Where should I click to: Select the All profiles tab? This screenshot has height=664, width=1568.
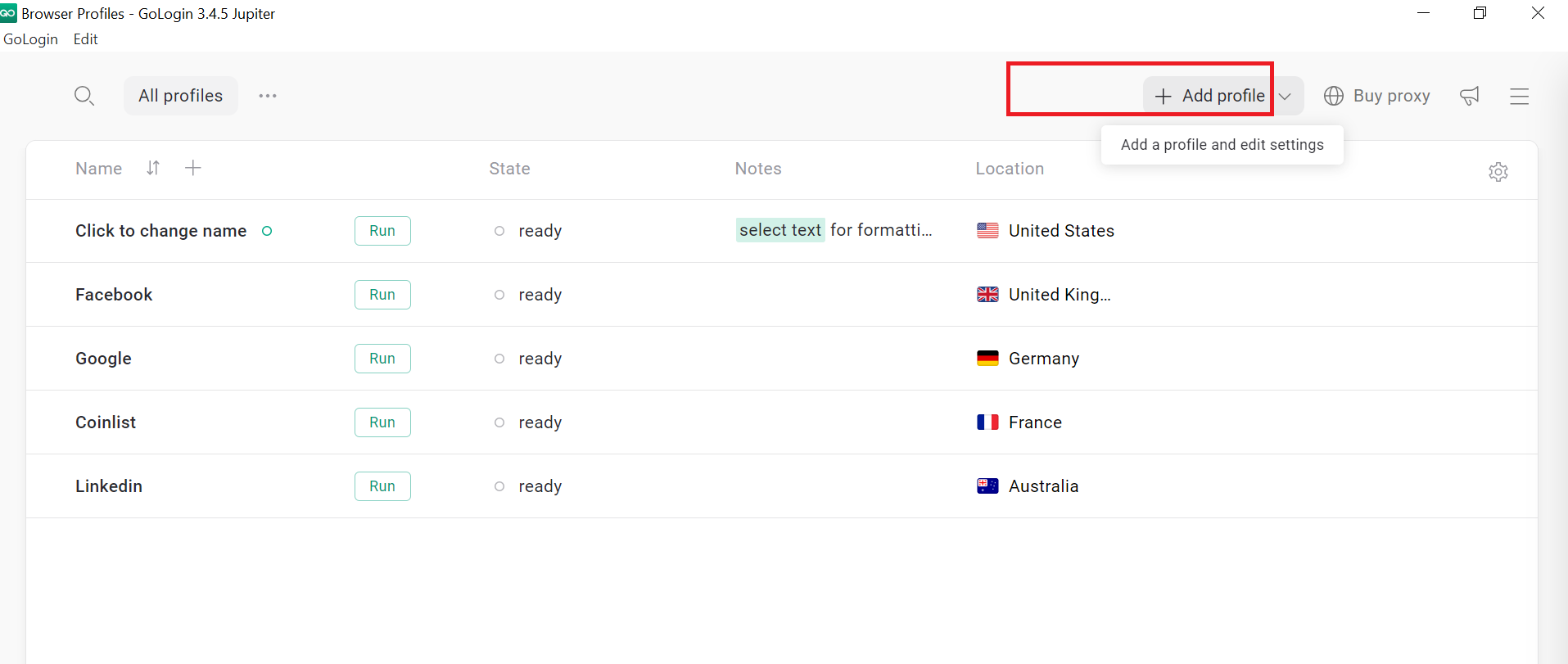coord(181,96)
